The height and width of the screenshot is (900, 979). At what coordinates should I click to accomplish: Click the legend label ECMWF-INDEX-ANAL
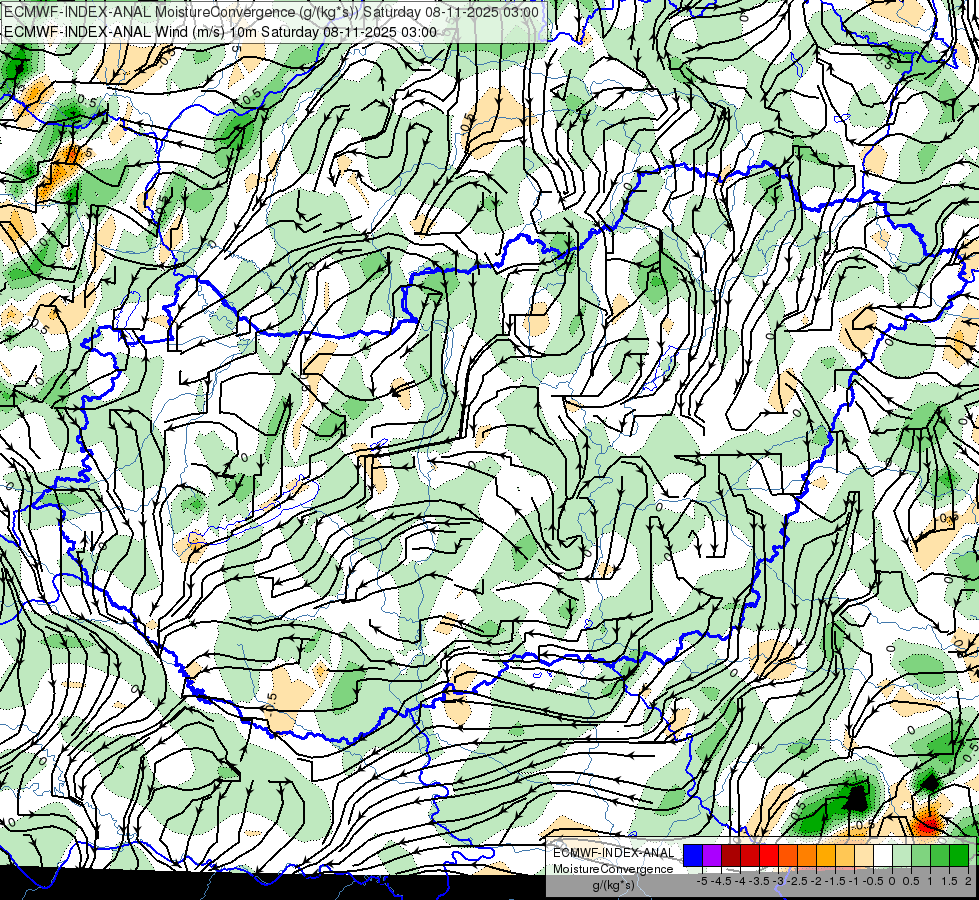click(614, 853)
